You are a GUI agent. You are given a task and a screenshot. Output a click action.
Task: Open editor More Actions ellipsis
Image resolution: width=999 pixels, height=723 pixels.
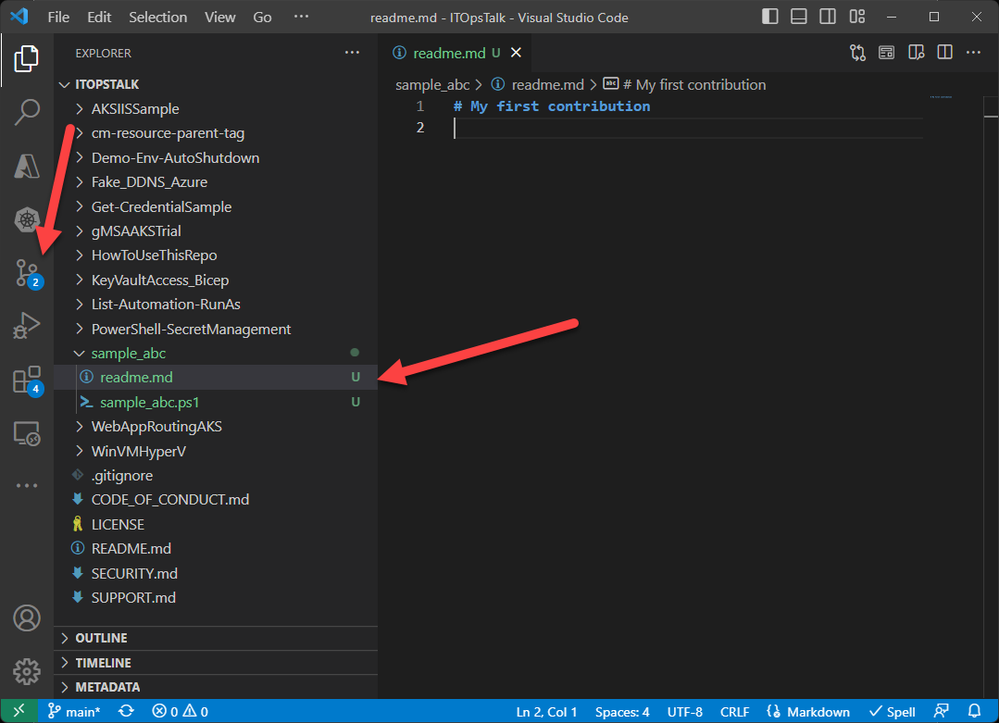[974, 53]
